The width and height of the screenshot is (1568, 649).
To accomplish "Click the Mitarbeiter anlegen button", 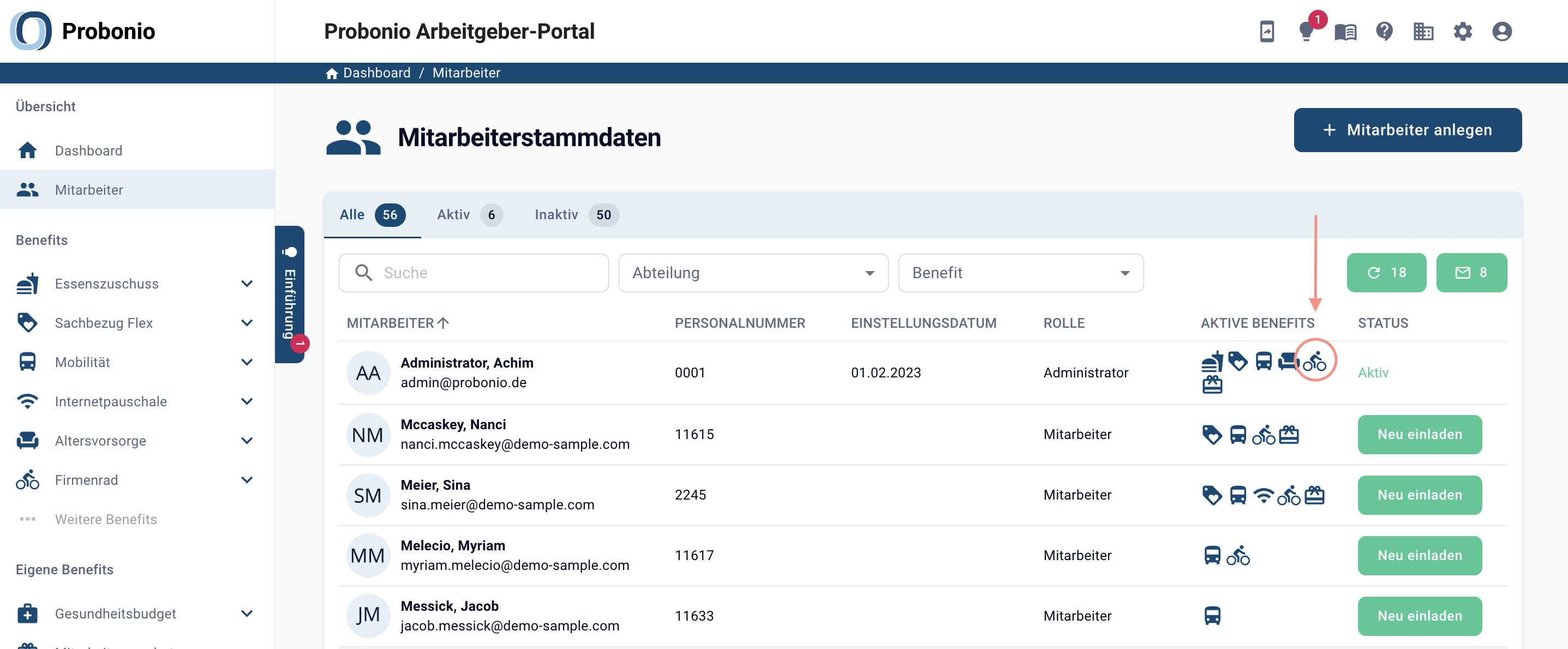I will tap(1407, 130).
